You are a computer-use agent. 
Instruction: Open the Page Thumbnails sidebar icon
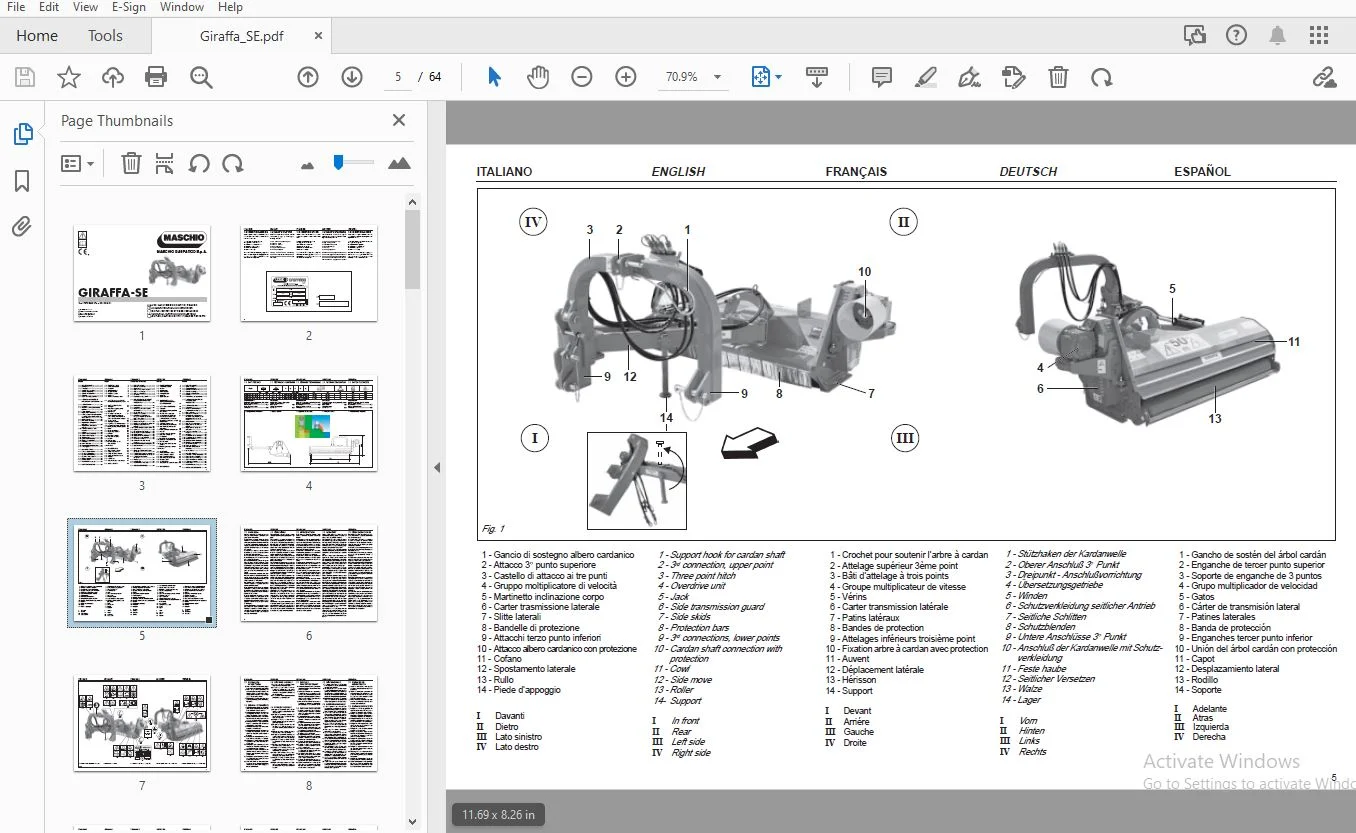point(22,134)
